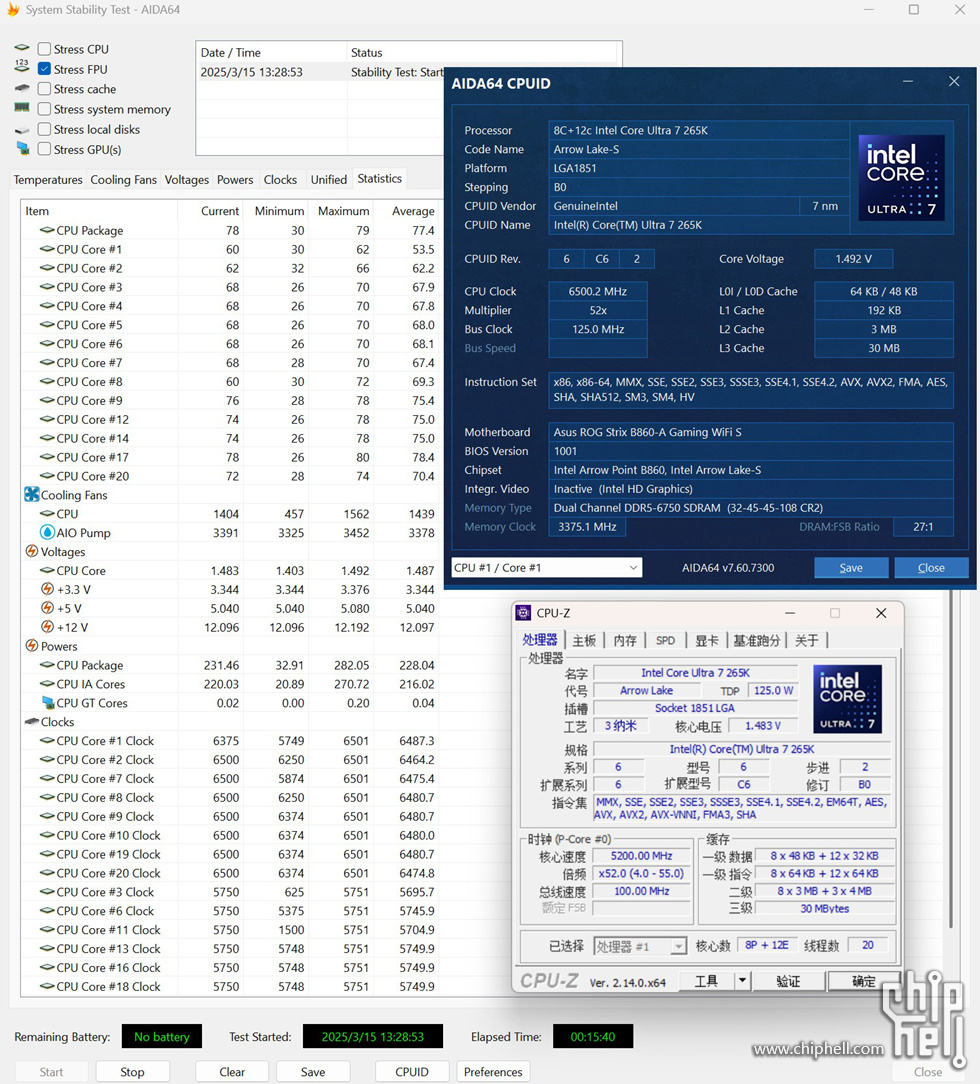The image size is (980, 1084).
Task: Click the Clocks group icon
Action: [32, 721]
